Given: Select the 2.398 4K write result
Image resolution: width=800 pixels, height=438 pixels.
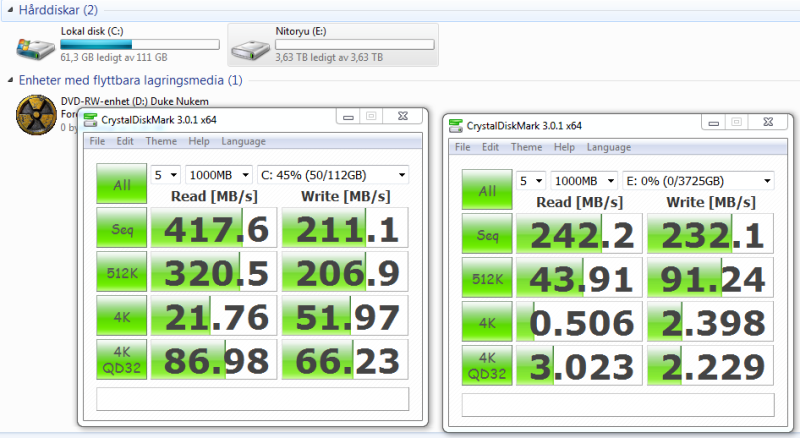Looking at the screenshot, I should point(710,322).
